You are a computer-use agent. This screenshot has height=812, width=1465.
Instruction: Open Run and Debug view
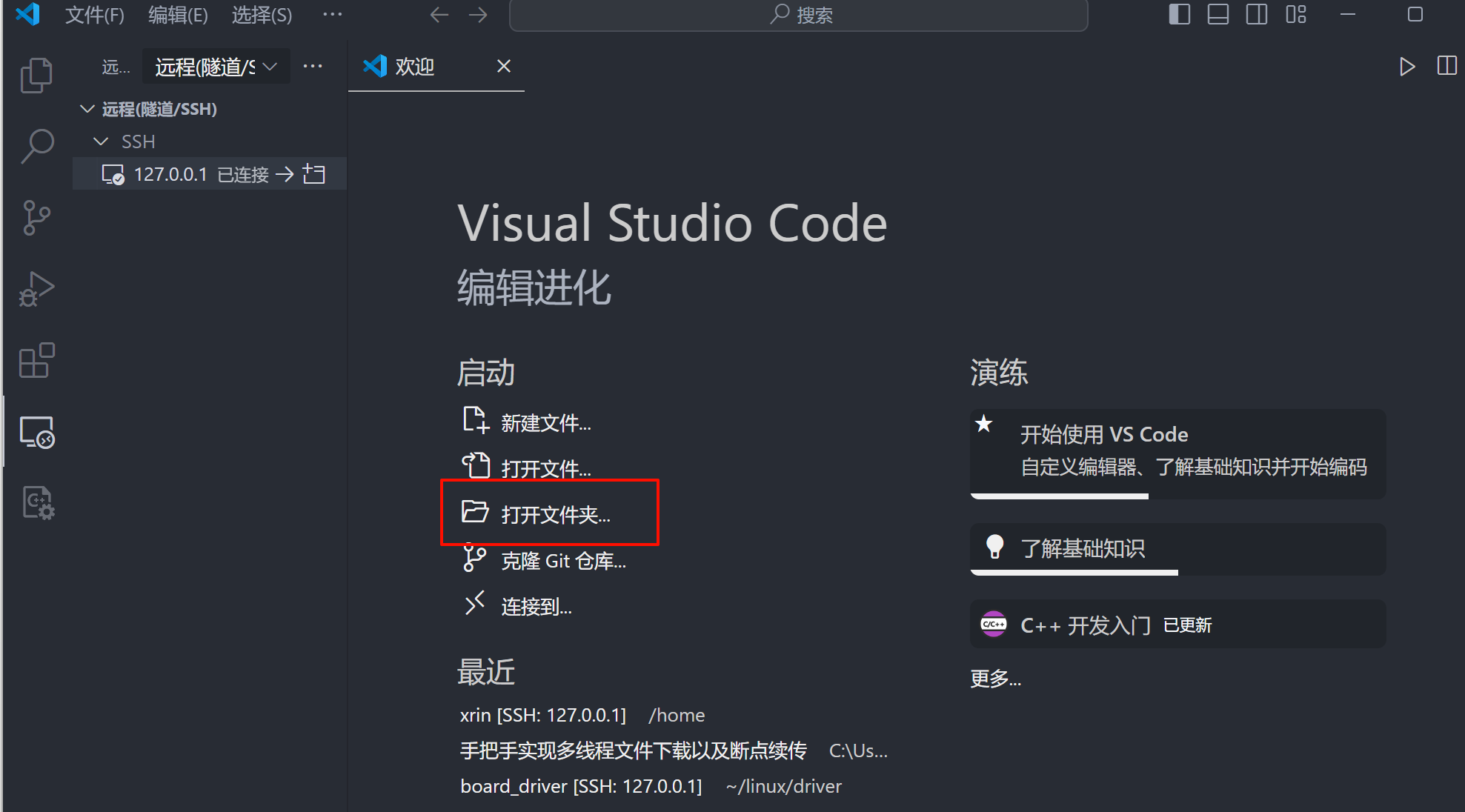coord(37,289)
